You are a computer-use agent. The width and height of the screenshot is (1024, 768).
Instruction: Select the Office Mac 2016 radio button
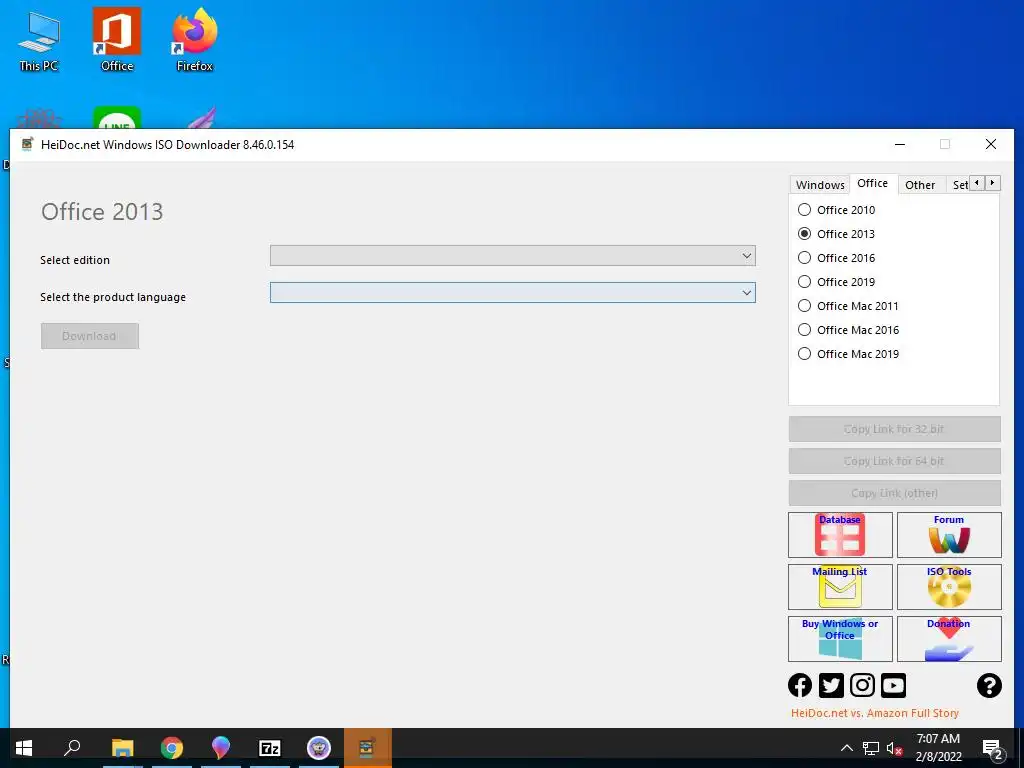805,330
